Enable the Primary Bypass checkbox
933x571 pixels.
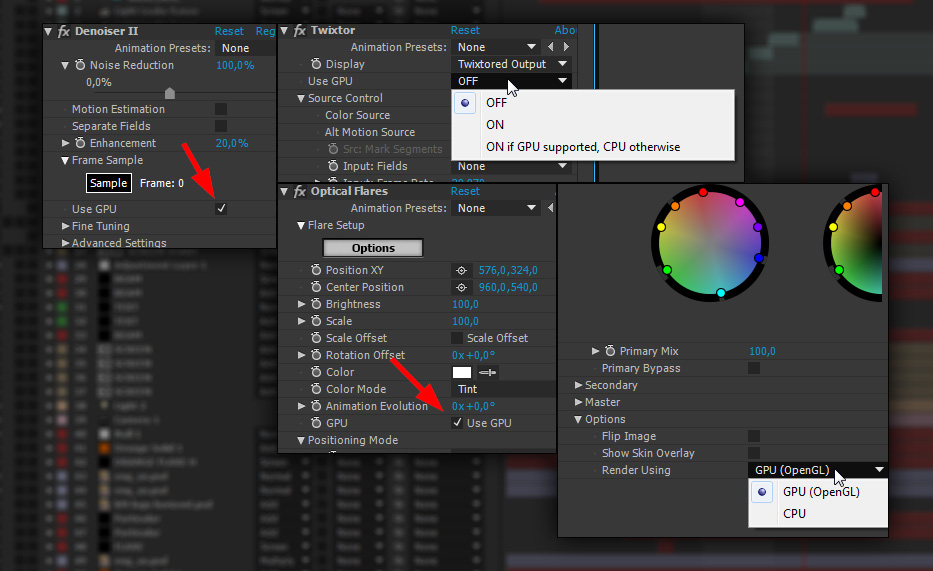click(754, 368)
